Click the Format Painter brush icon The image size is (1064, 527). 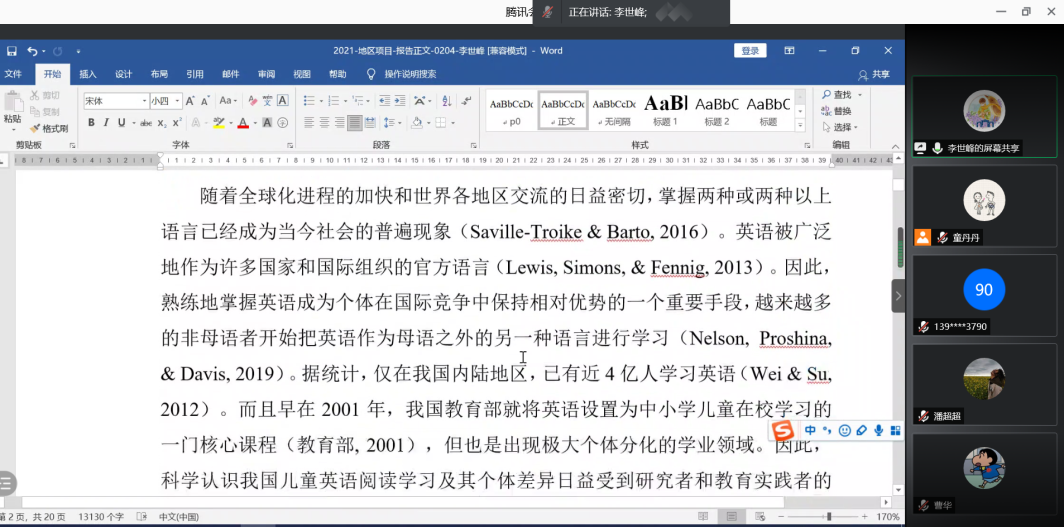(35, 128)
